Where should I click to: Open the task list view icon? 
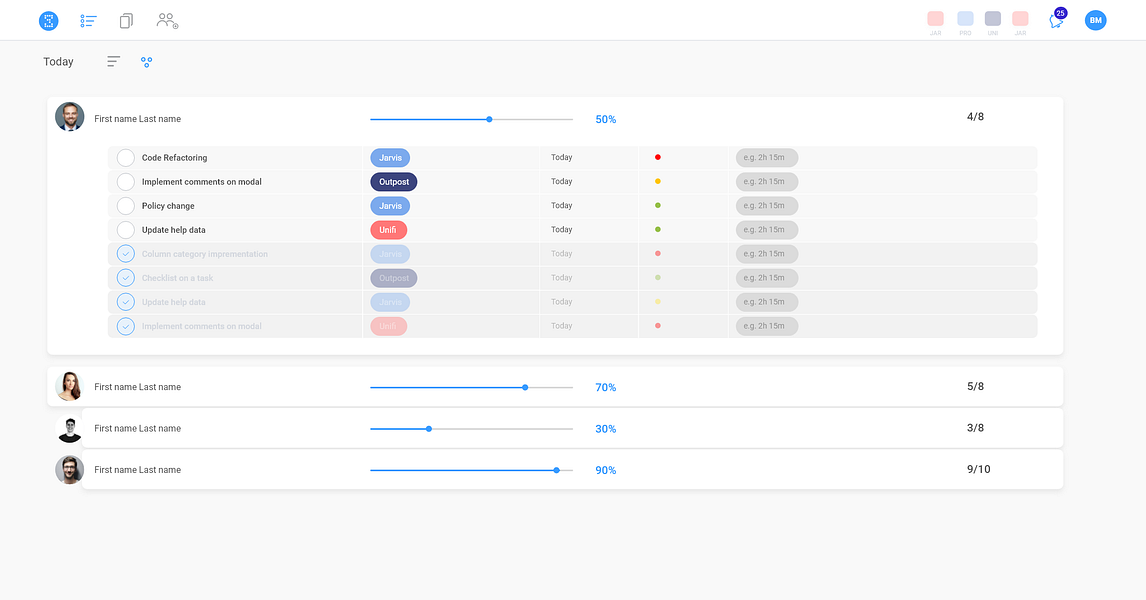tap(88, 21)
